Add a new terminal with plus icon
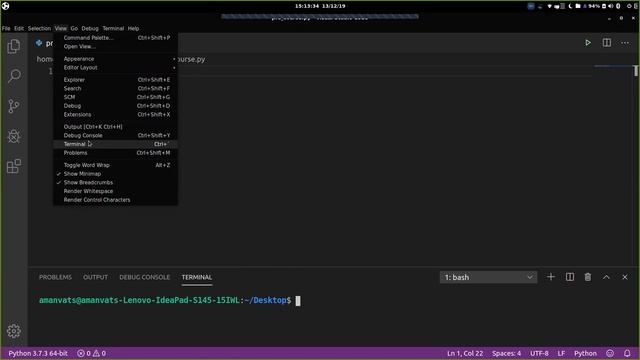640x360 pixels. 551,277
